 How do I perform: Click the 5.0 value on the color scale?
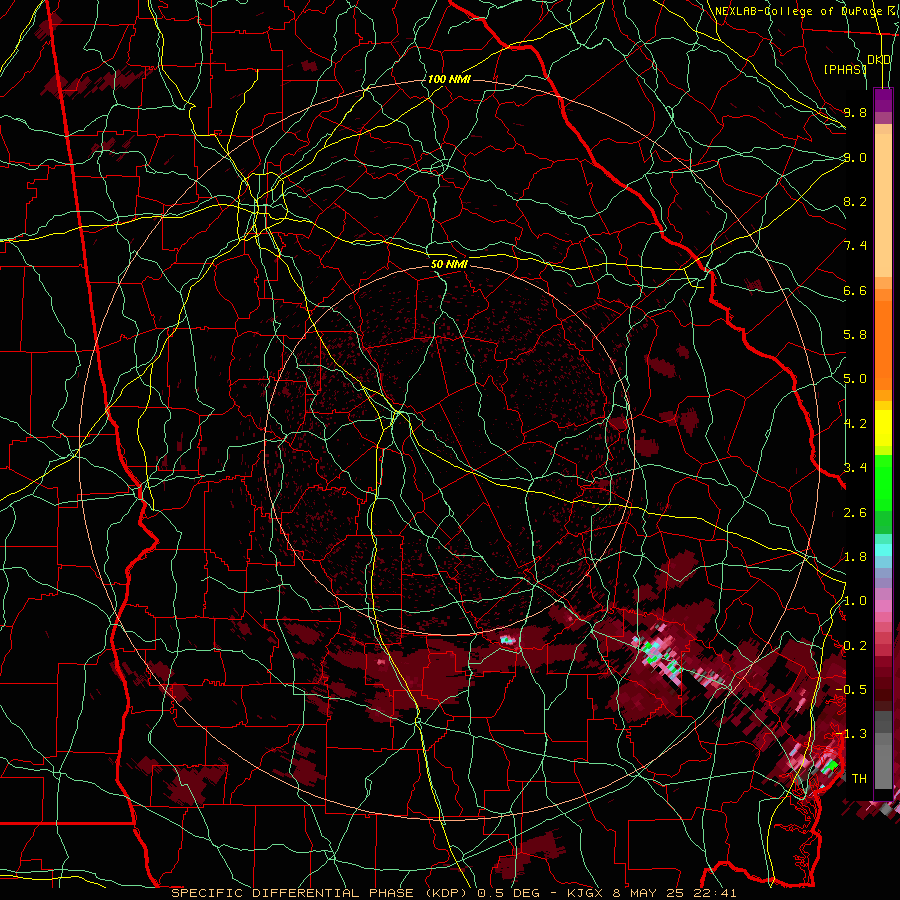(x=855, y=379)
